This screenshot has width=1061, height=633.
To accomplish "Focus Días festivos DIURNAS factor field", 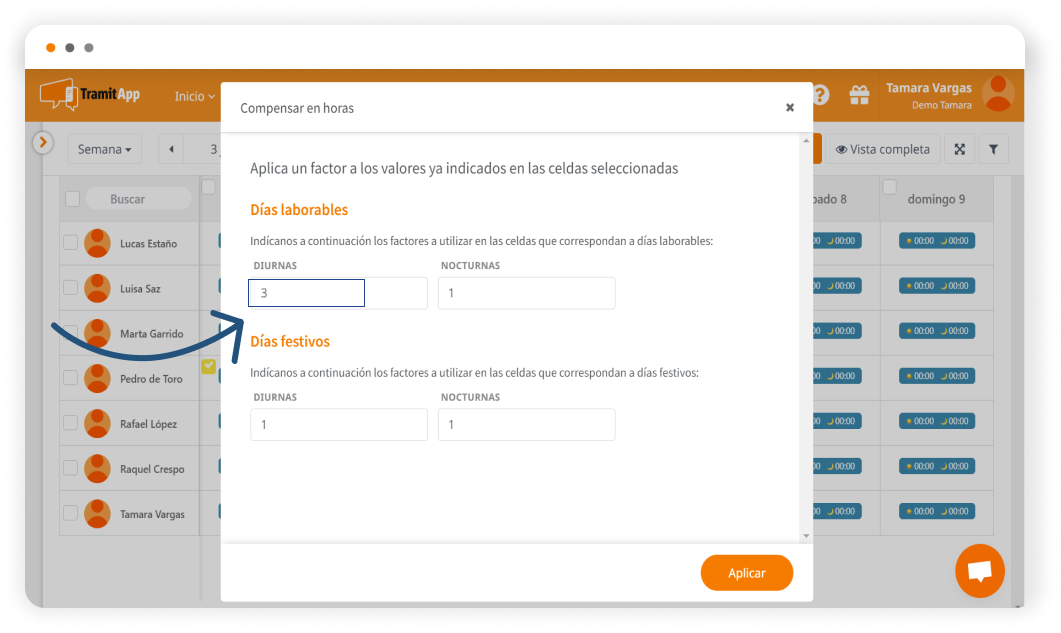I will tap(339, 424).
